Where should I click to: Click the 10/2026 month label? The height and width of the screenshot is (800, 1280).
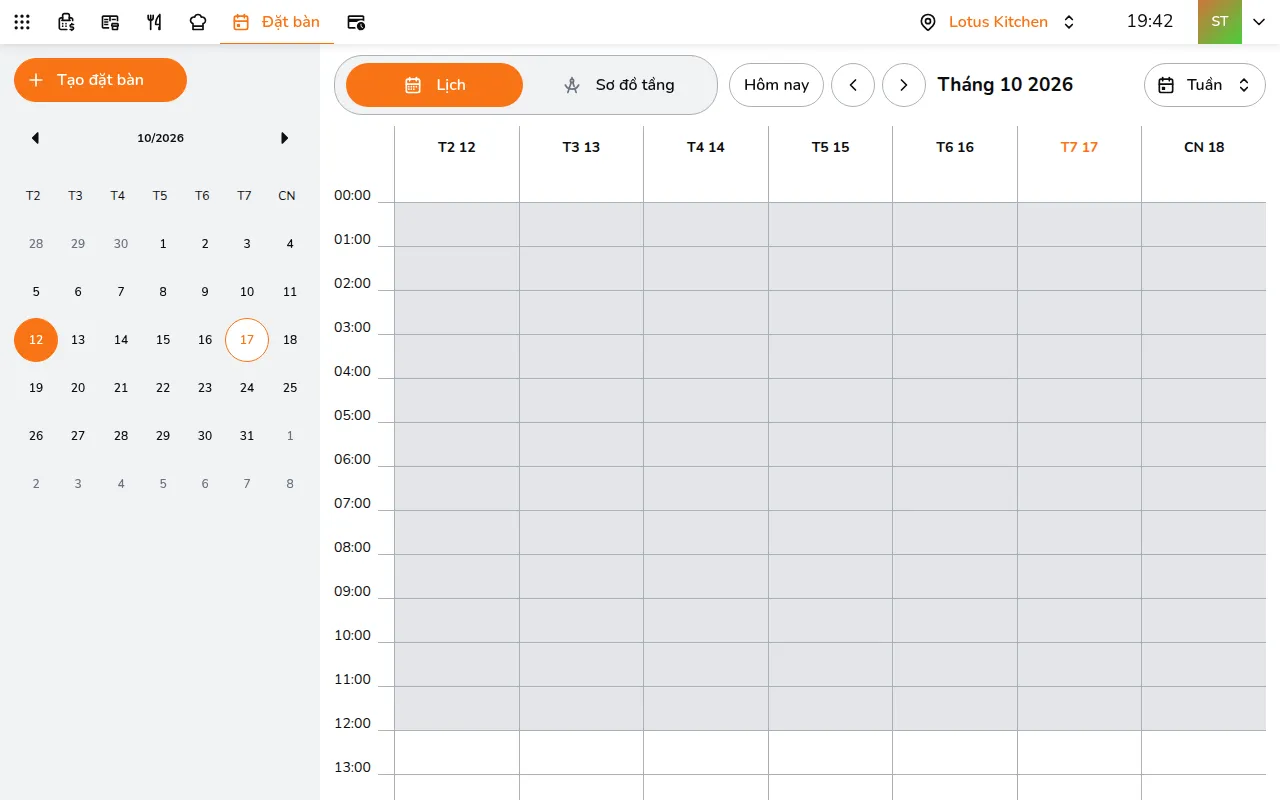coord(160,138)
